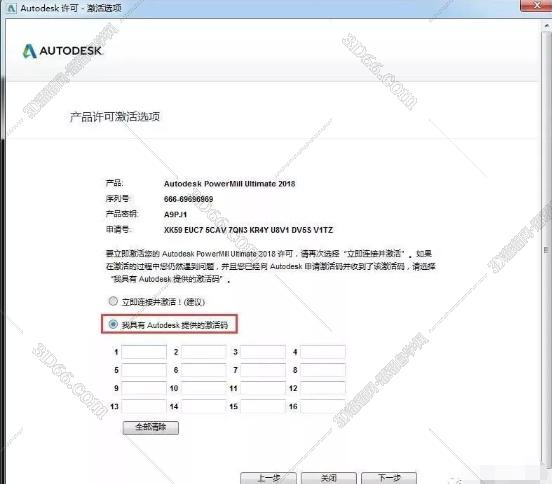Click activation code field 6
Viewport: 552px width, 484px height.
[204, 370]
